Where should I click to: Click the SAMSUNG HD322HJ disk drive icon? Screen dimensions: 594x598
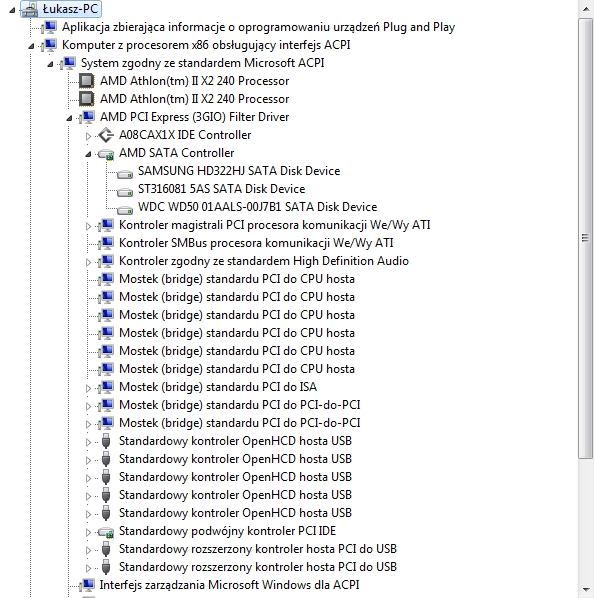click(125, 174)
